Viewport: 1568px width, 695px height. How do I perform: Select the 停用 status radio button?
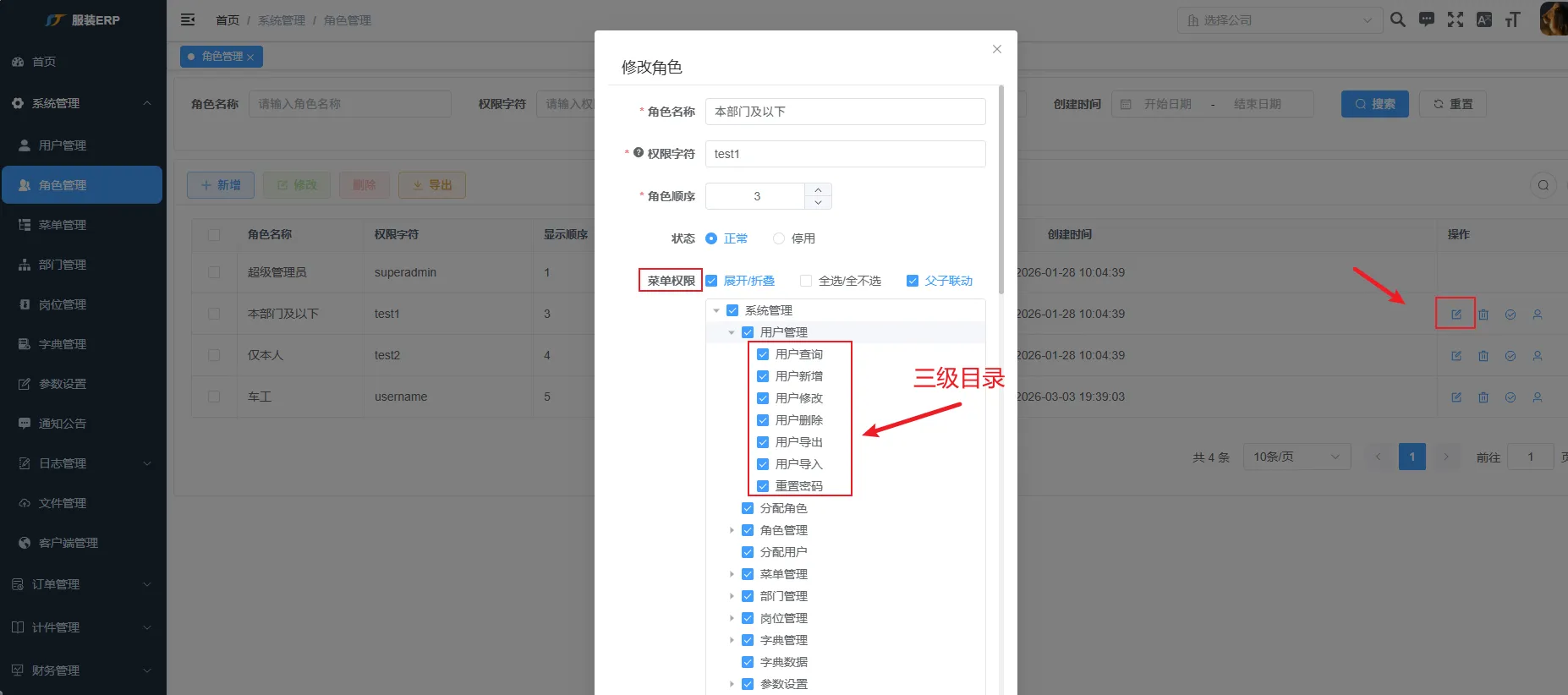click(x=779, y=238)
